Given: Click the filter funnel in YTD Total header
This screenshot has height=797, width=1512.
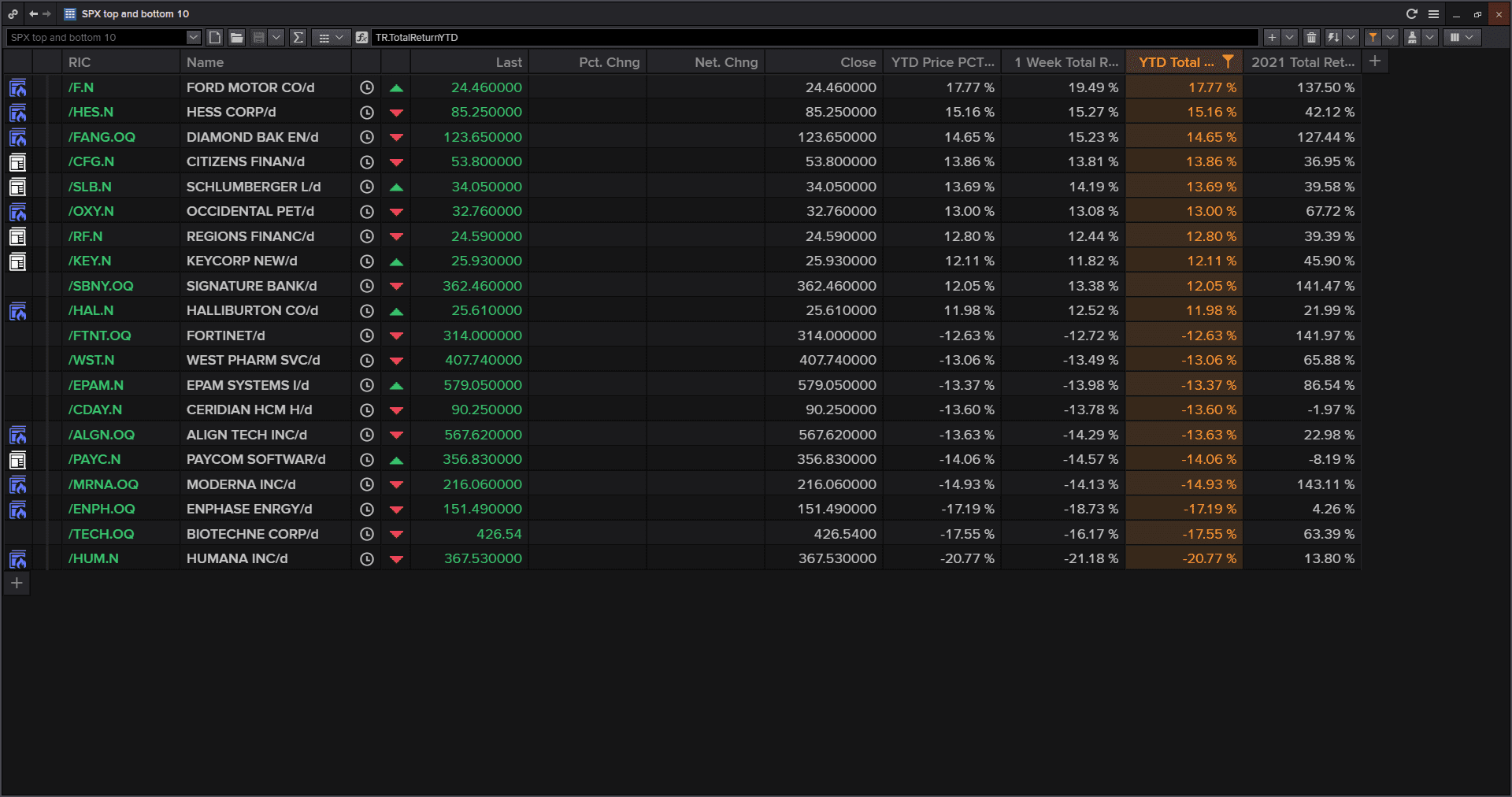Looking at the screenshot, I should click(x=1228, y=61).
